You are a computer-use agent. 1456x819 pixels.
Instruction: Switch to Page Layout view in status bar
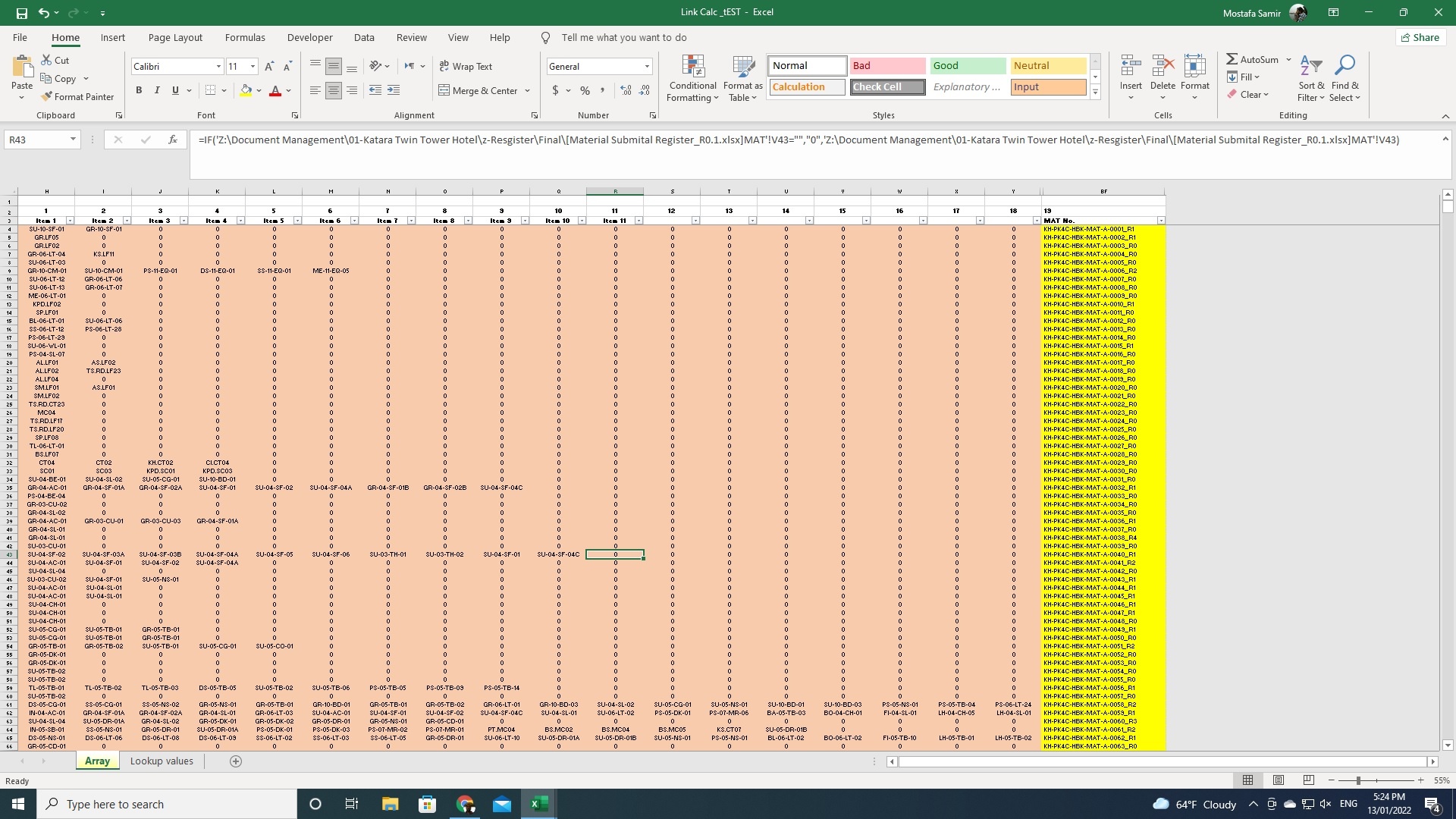pos(1279,780)
